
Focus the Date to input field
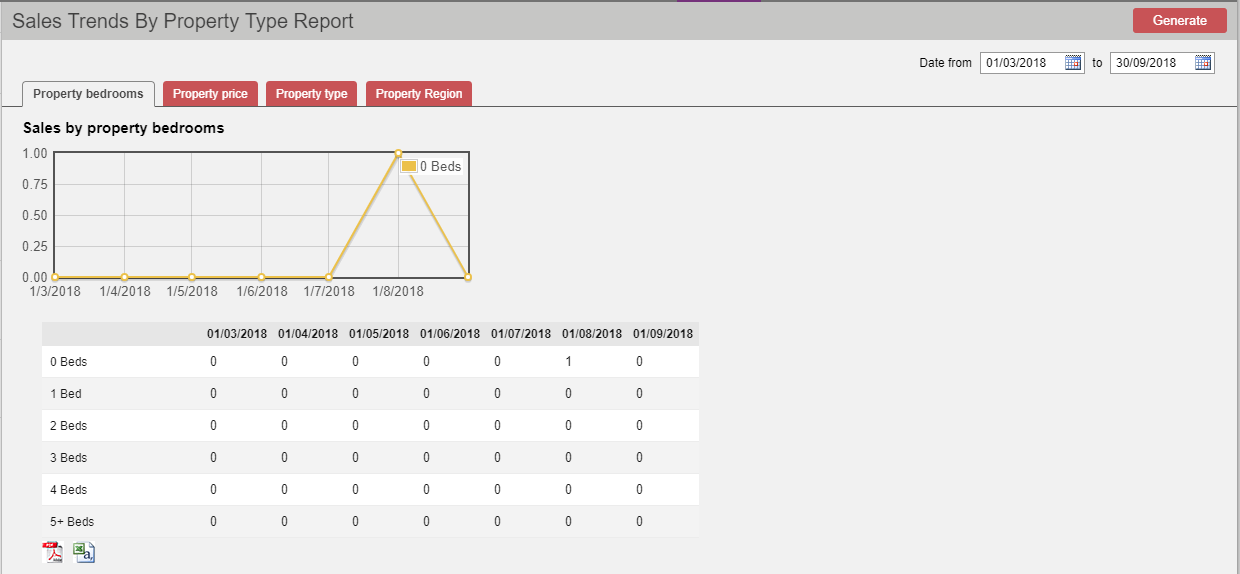click(x=1162, y=62)
